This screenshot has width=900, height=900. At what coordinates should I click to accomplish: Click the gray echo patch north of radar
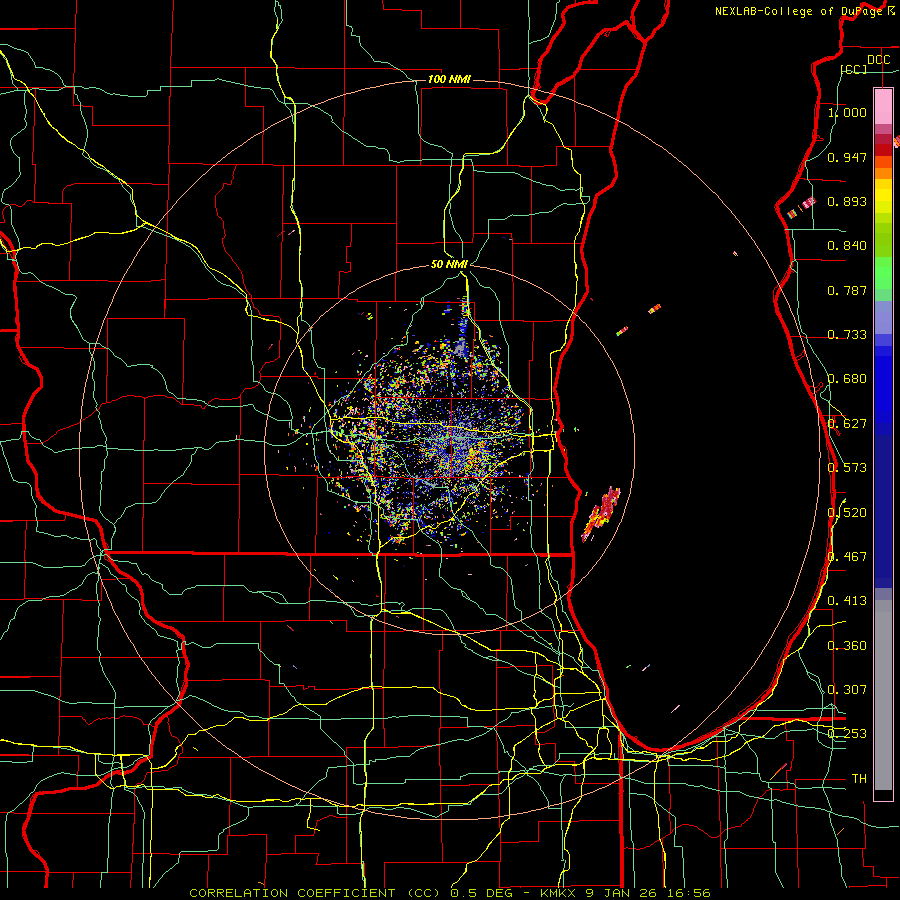459,347
